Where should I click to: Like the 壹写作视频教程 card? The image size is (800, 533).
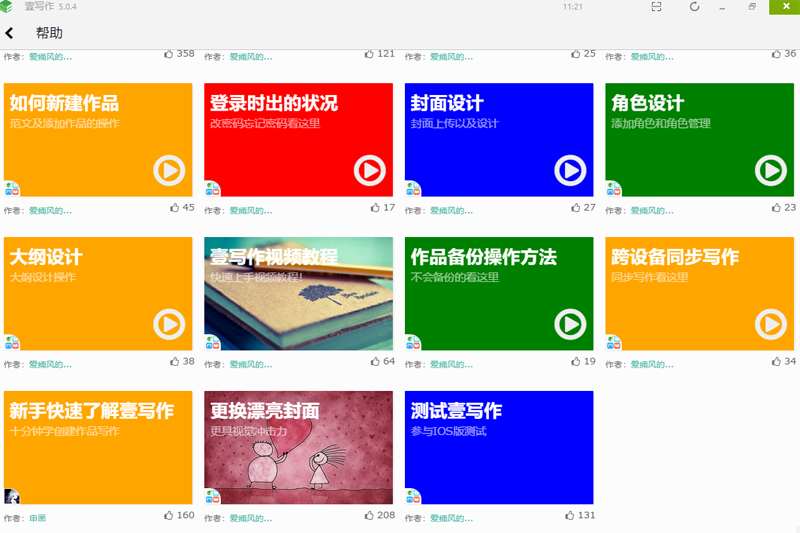pyautogui.click(x=375, y=361)
